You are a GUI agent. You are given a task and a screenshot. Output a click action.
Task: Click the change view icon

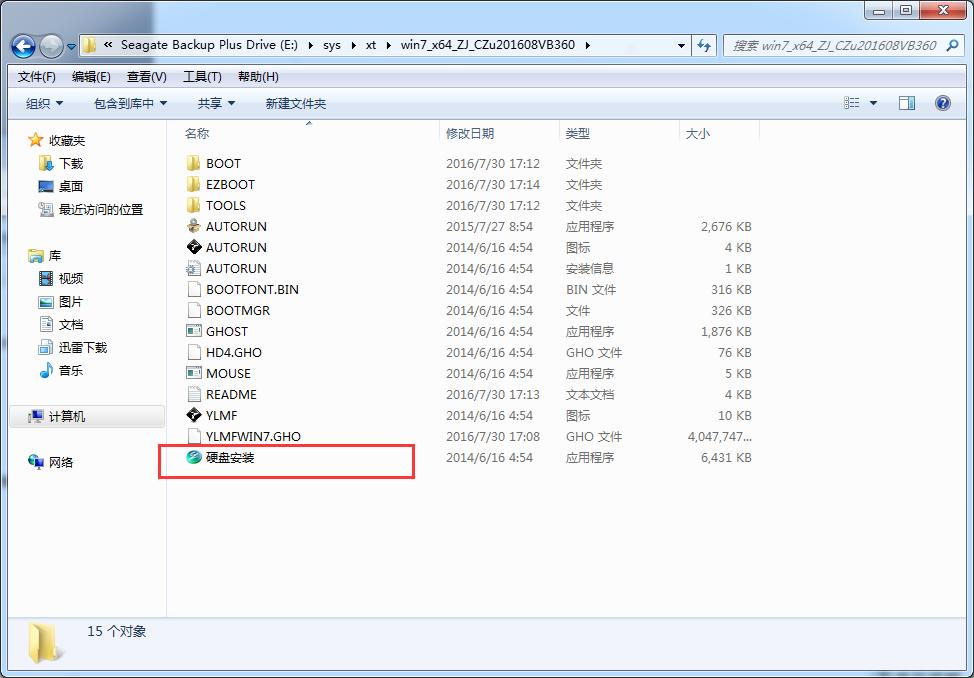pyautogui.click(x=852, y=103)
